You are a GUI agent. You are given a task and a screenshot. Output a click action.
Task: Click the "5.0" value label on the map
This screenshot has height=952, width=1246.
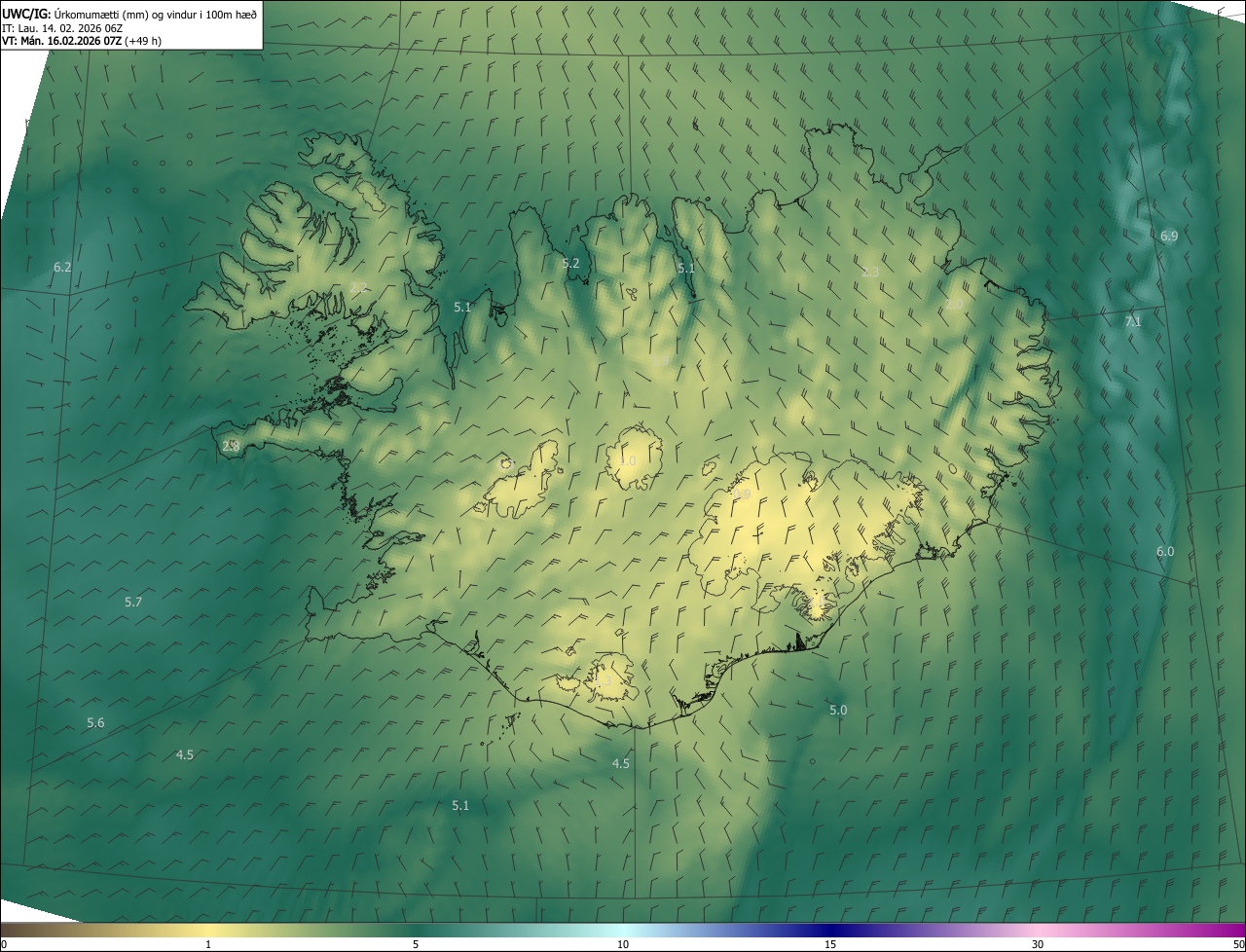coord(838,711)
